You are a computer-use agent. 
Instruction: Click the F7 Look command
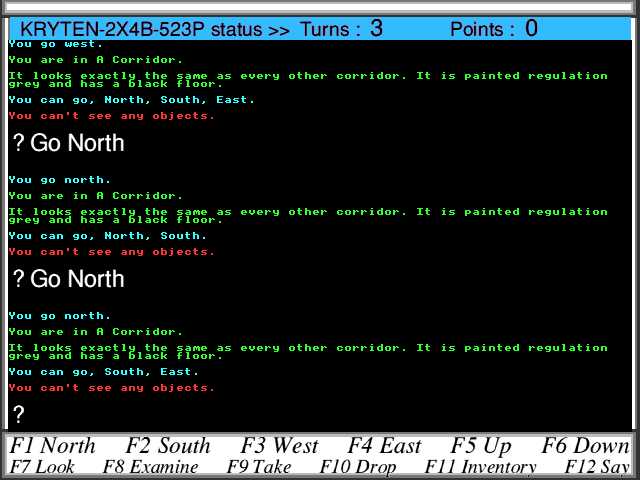click(x=42, y=467)
